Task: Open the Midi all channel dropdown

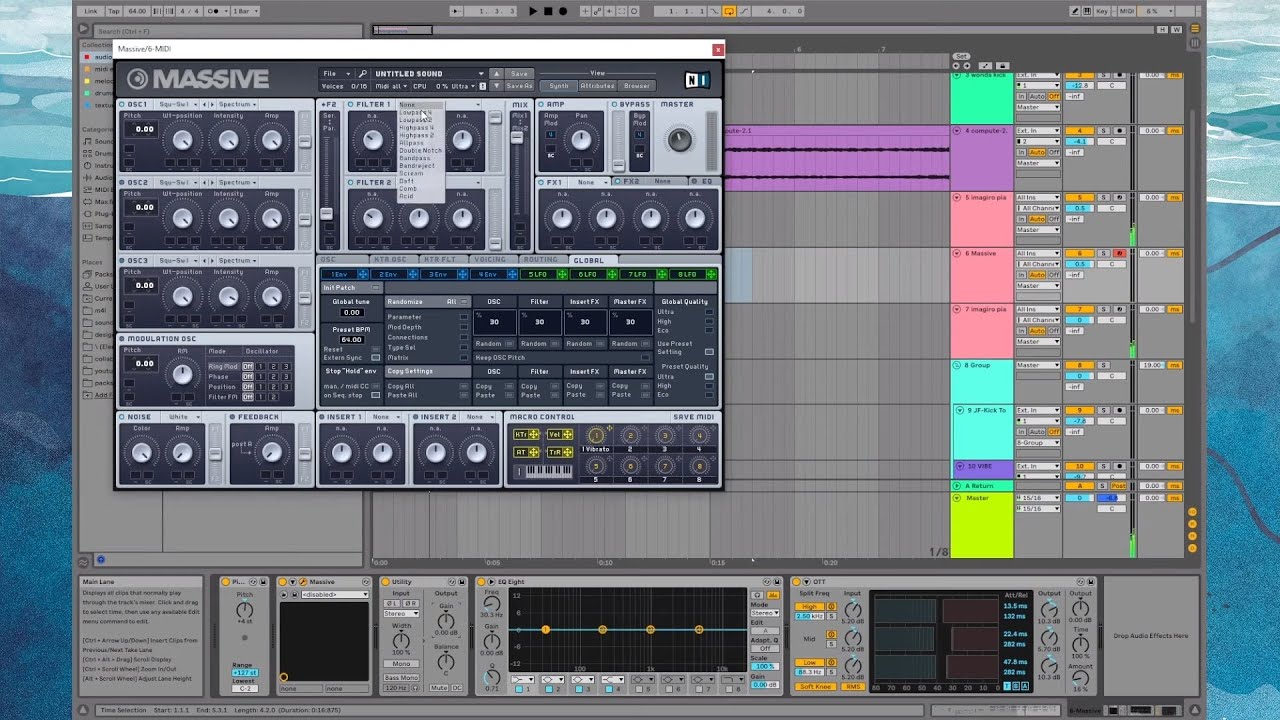Action: 390,87
